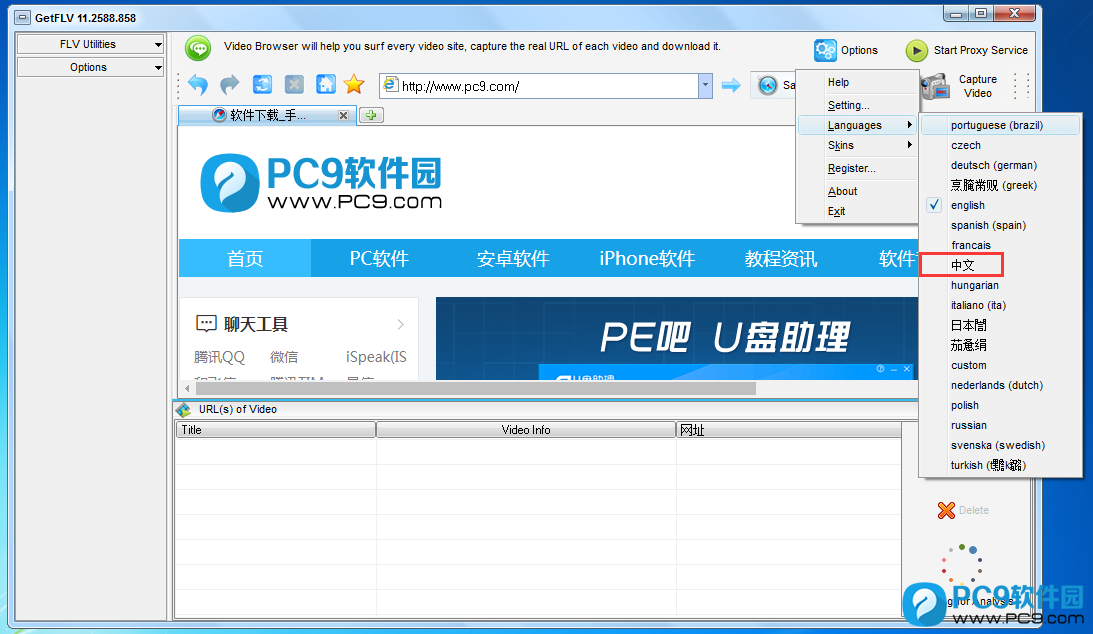Click the blue Go arrow beside address bar

tap(731, 85)
